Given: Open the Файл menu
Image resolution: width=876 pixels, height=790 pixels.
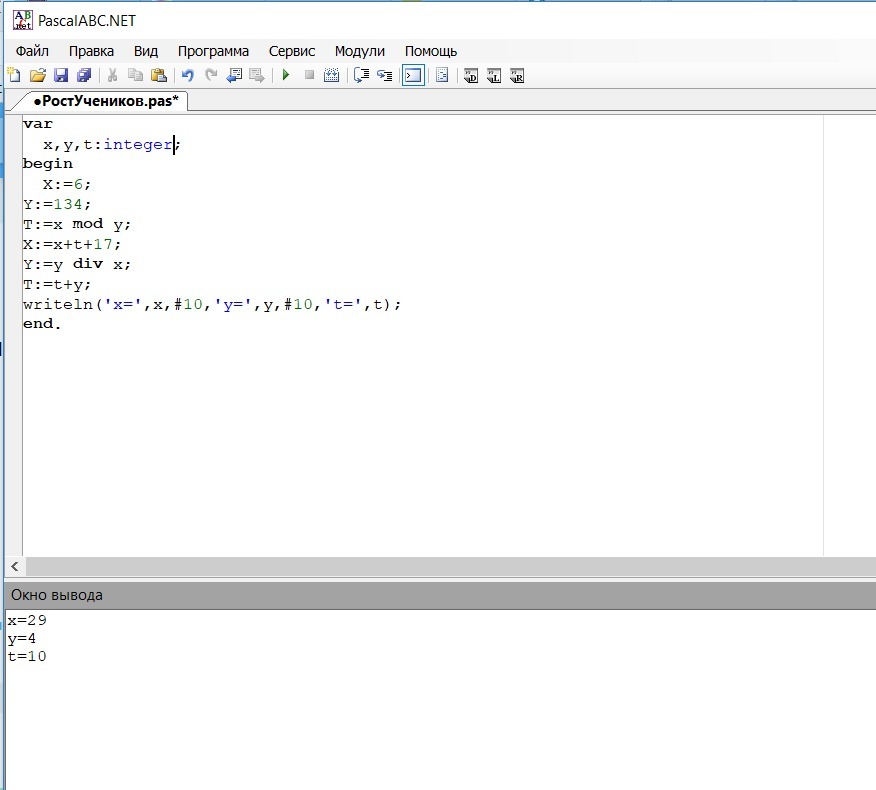Looking at the screenshot, I should coord(32,51).
